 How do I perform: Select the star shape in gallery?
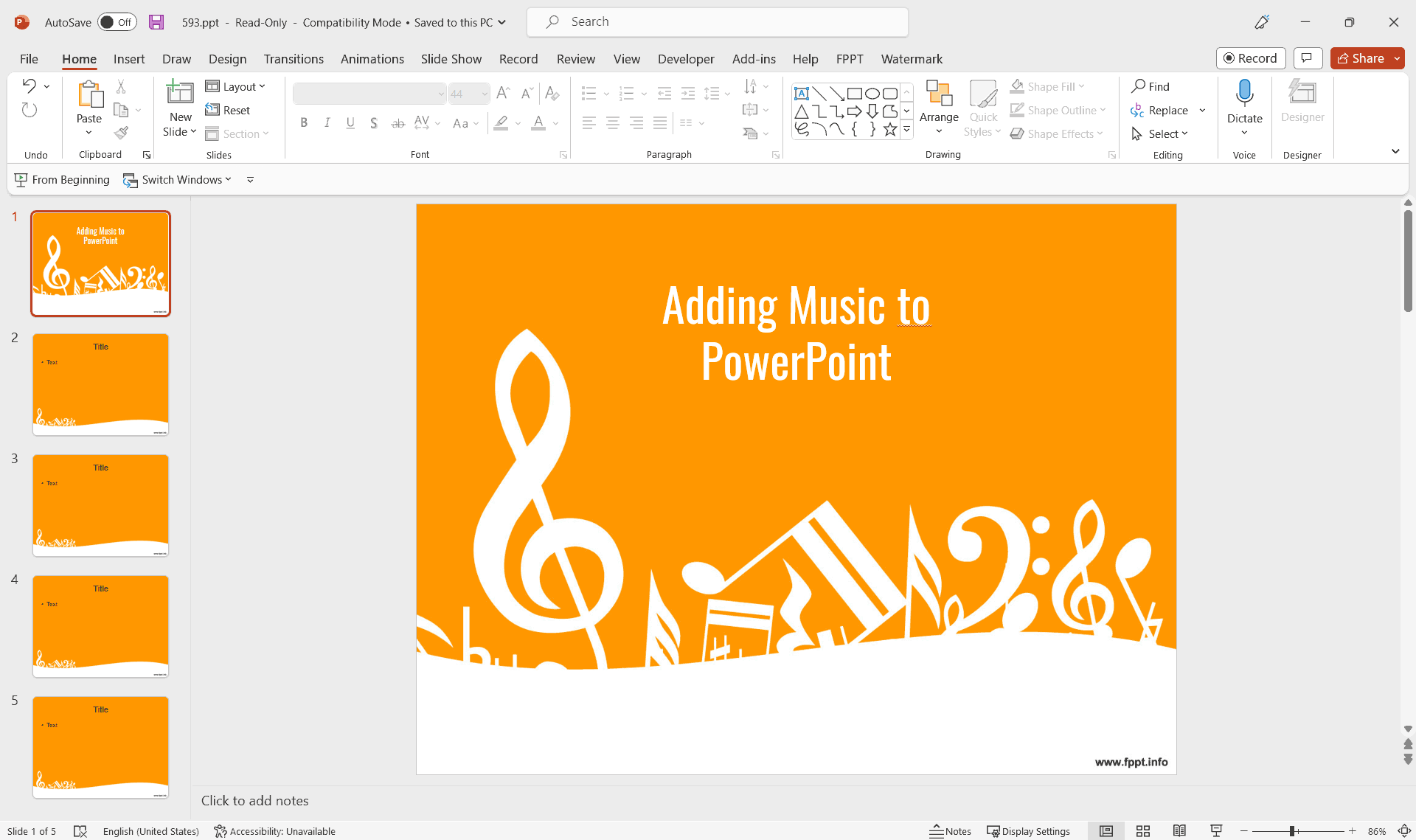click(x=889, y=130)
